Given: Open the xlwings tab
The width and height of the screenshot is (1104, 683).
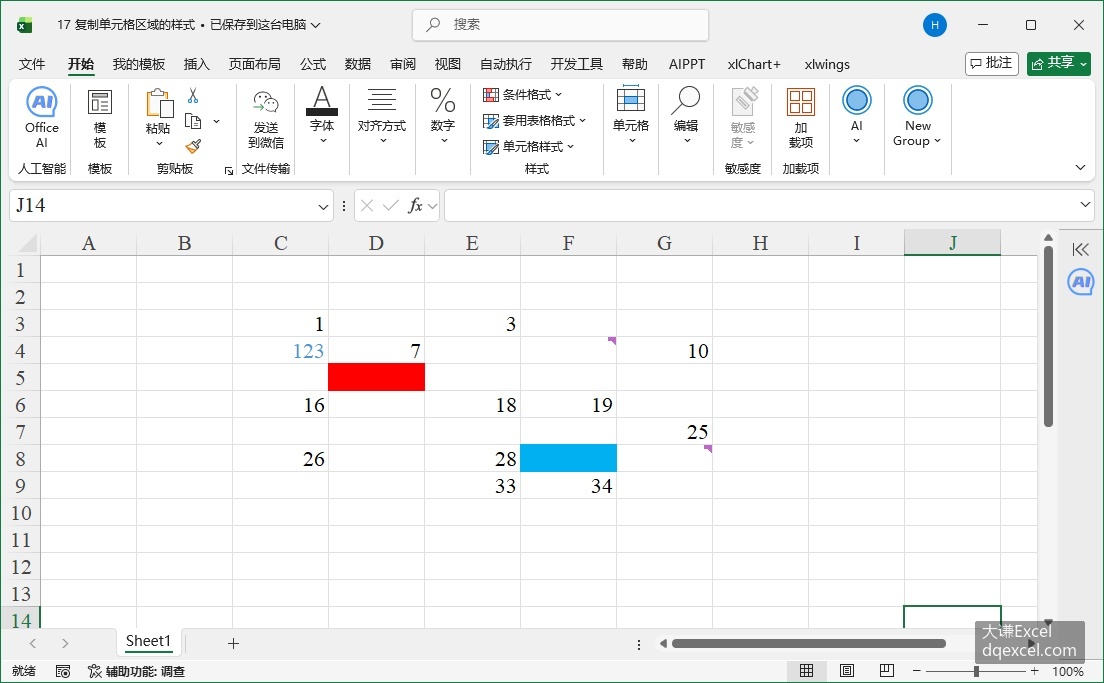Looking at the screenshot, I should click(x=827, y=64).
